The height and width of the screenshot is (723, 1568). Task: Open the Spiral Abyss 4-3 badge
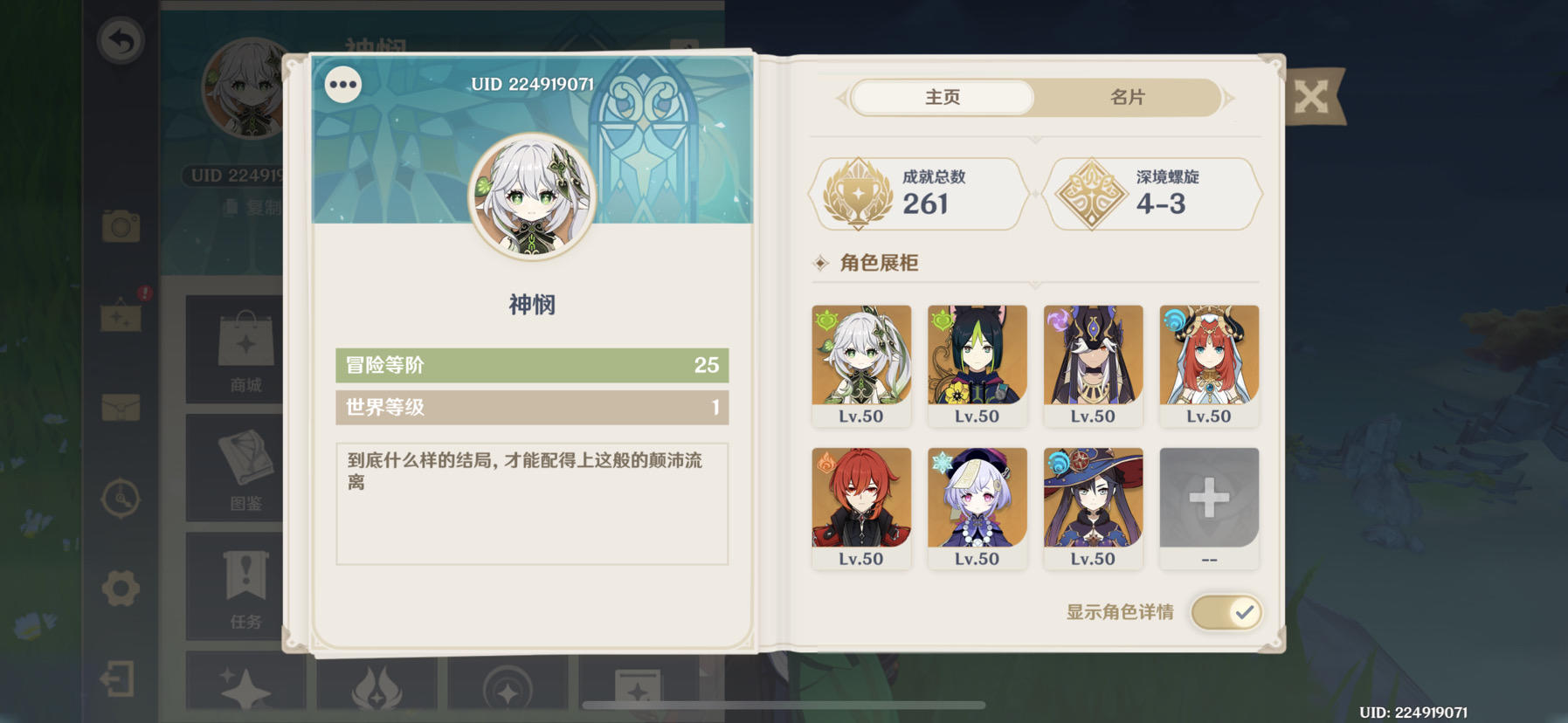pyautogui.click(x=1153, y=194)
